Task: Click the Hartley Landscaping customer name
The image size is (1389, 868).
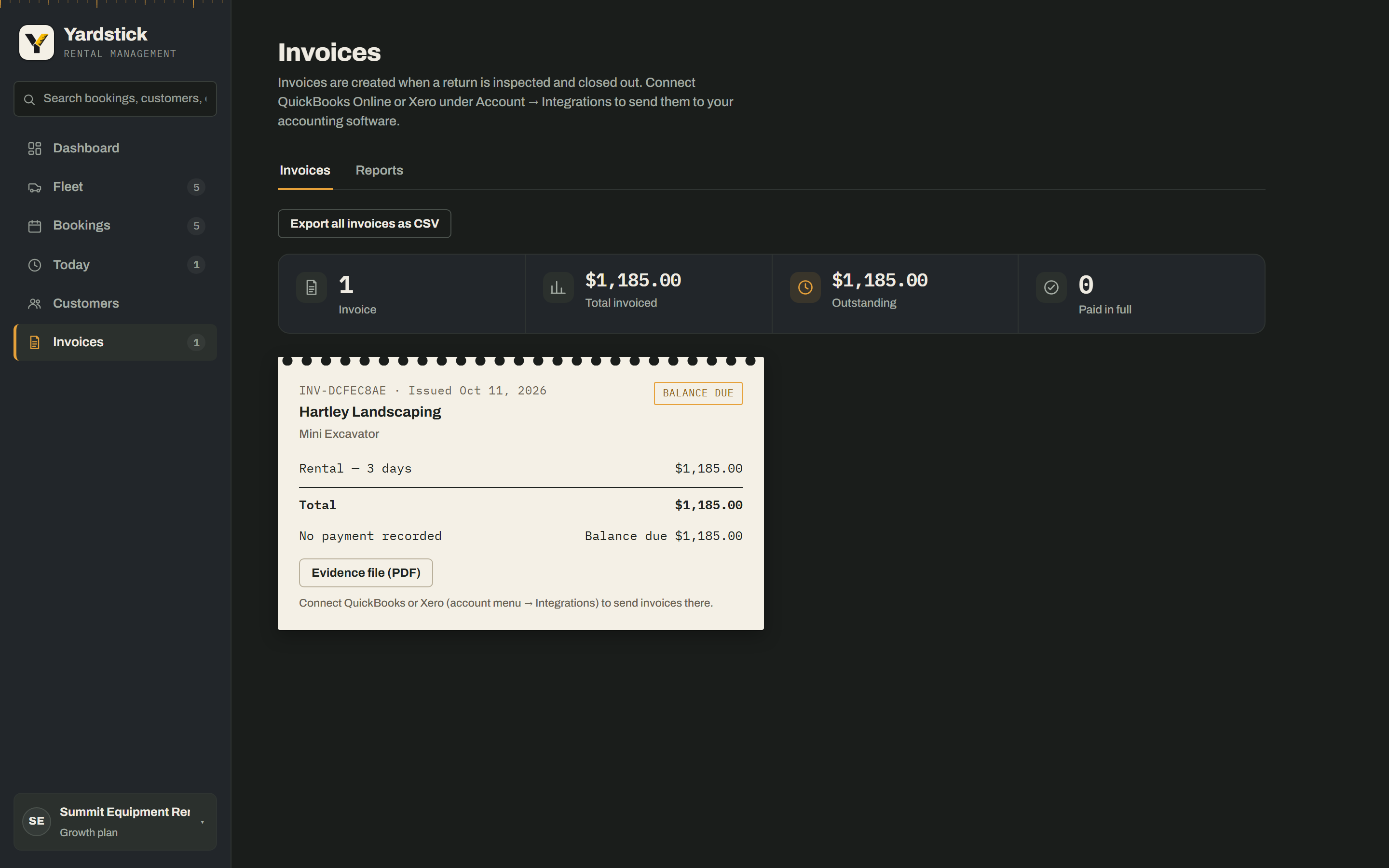Action: coord(369,412)
